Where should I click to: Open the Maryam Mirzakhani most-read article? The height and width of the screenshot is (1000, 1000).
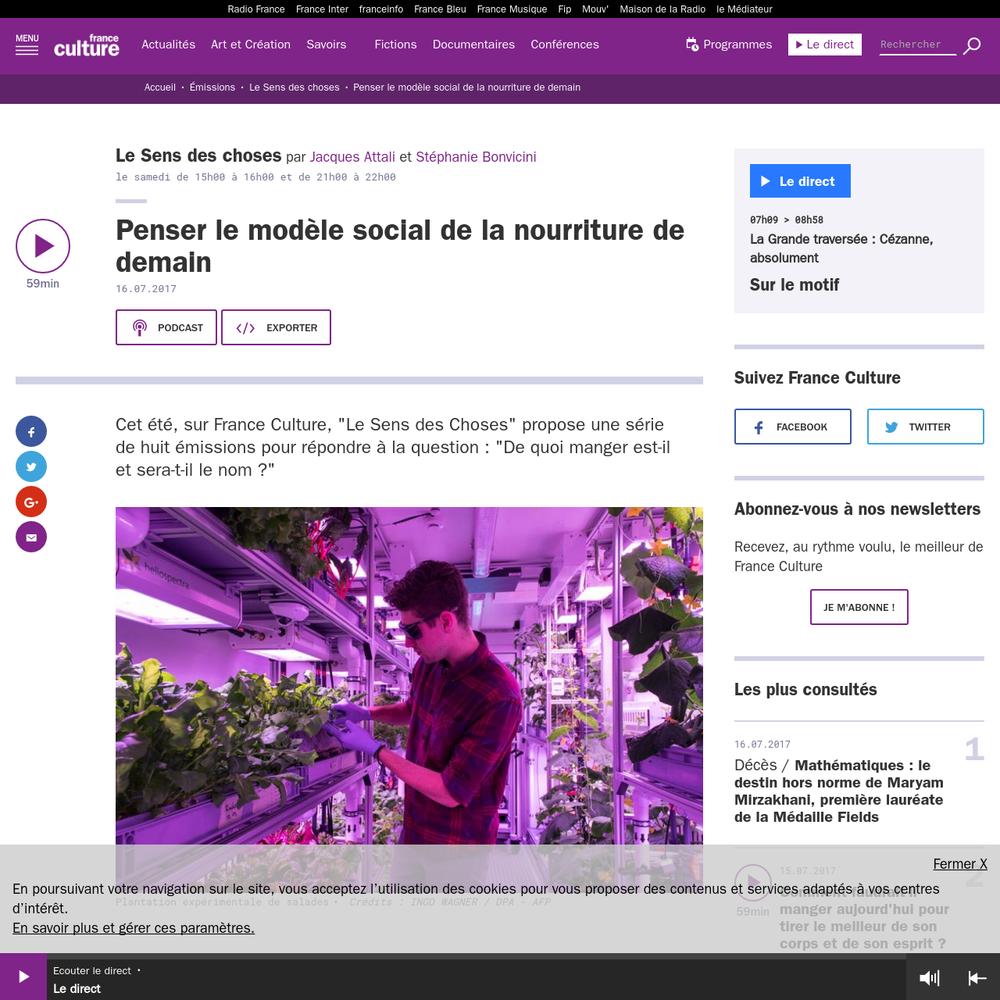(x=839, y=791)
